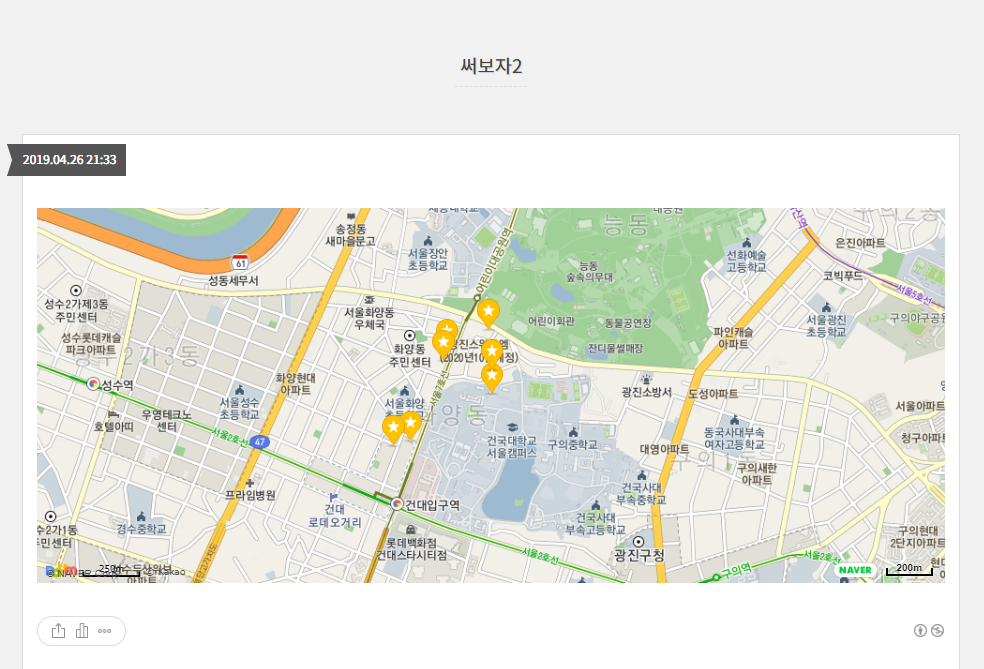This screenshot has width=984, height=669.
Task: Click the 롯데백화점 store icon
Action: (x=410, y=530)
